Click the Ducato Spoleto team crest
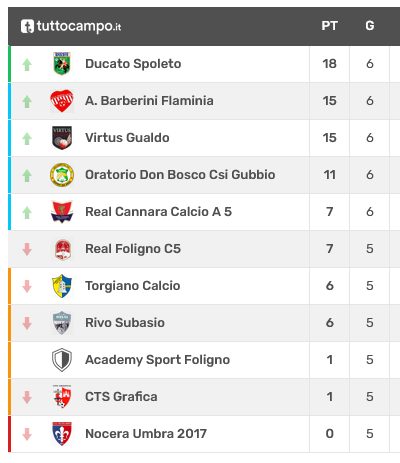 [62, 63]
